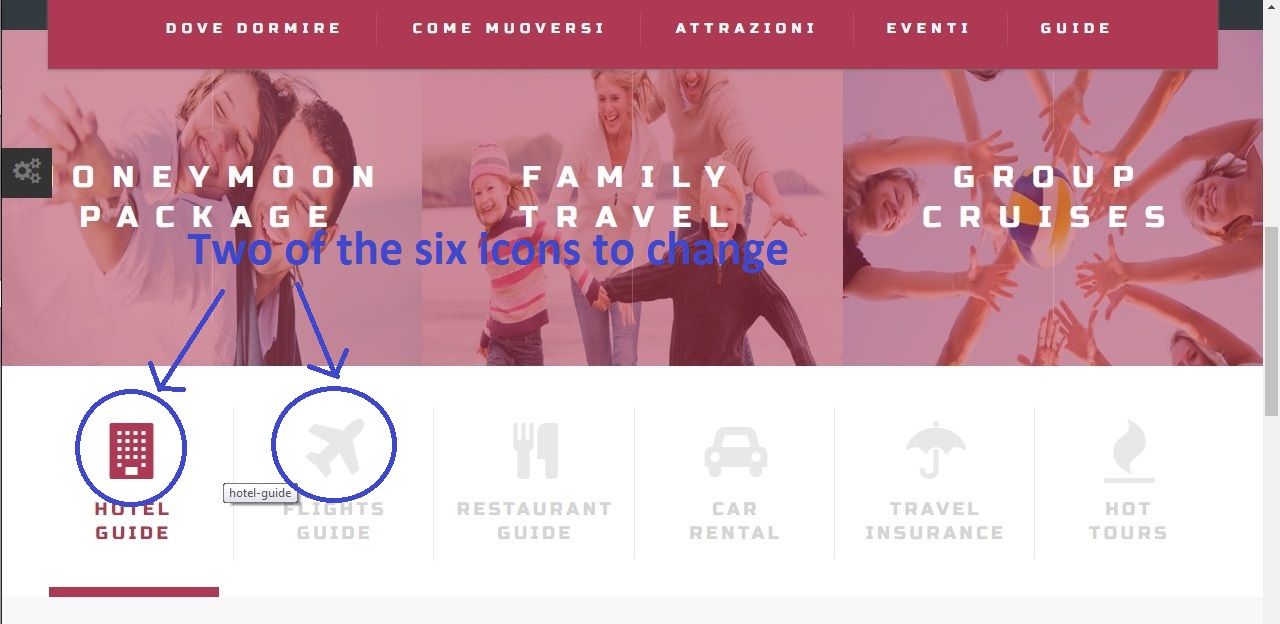Click the hotel building icon
Screen dimensions: 1280x624
[x=132, y=451]
